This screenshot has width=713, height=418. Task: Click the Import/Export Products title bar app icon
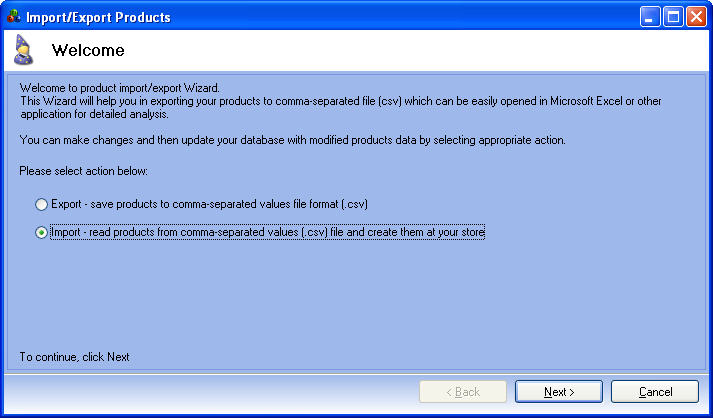14,16
